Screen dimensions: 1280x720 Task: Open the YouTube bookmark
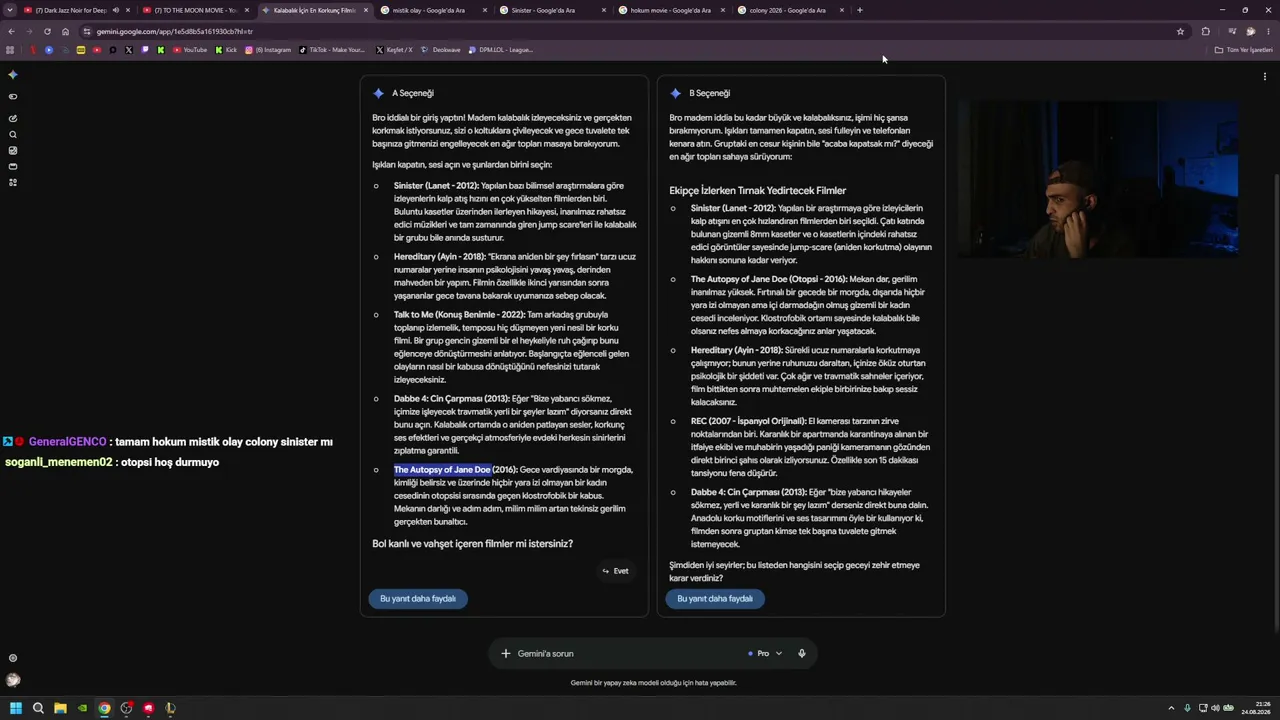pyautogui.click(x=190, y=50)
